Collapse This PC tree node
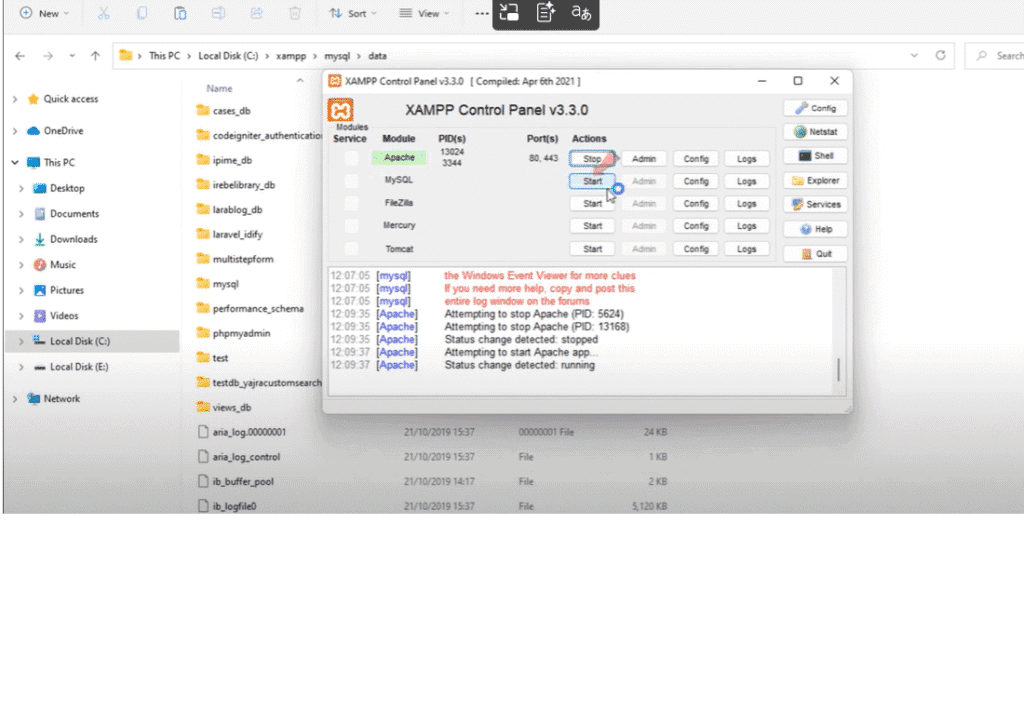The height and width of the screenshot is (725, 1024). [15, 163]
